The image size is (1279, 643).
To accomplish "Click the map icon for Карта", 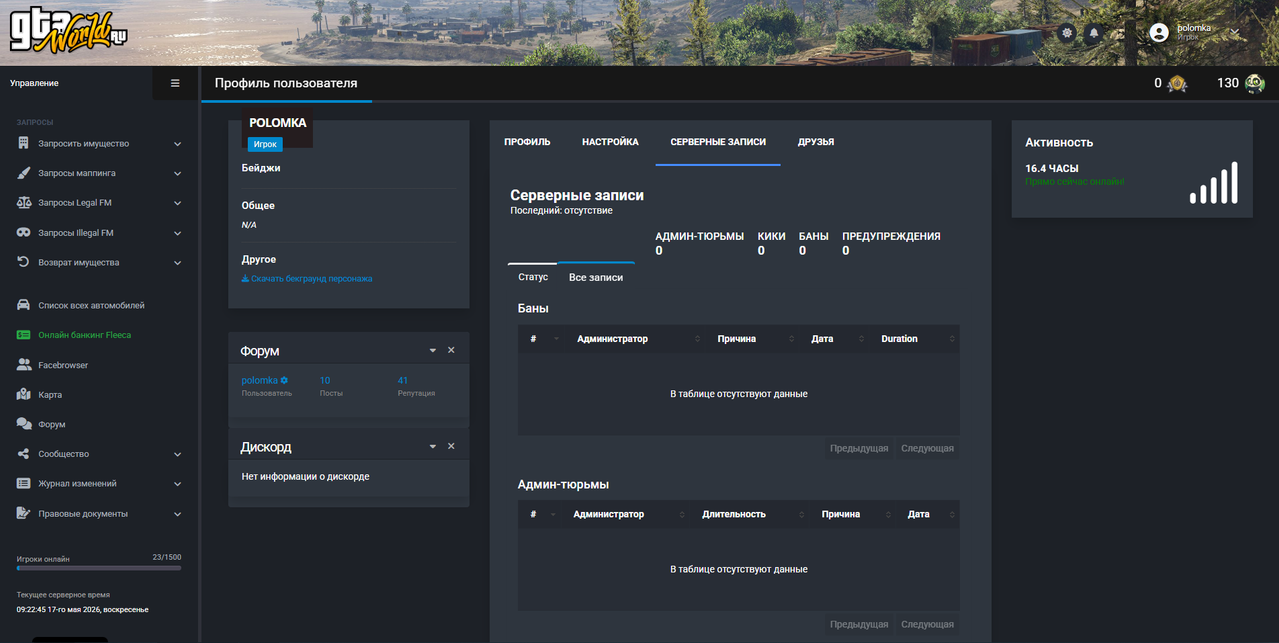I will point(24,395).
